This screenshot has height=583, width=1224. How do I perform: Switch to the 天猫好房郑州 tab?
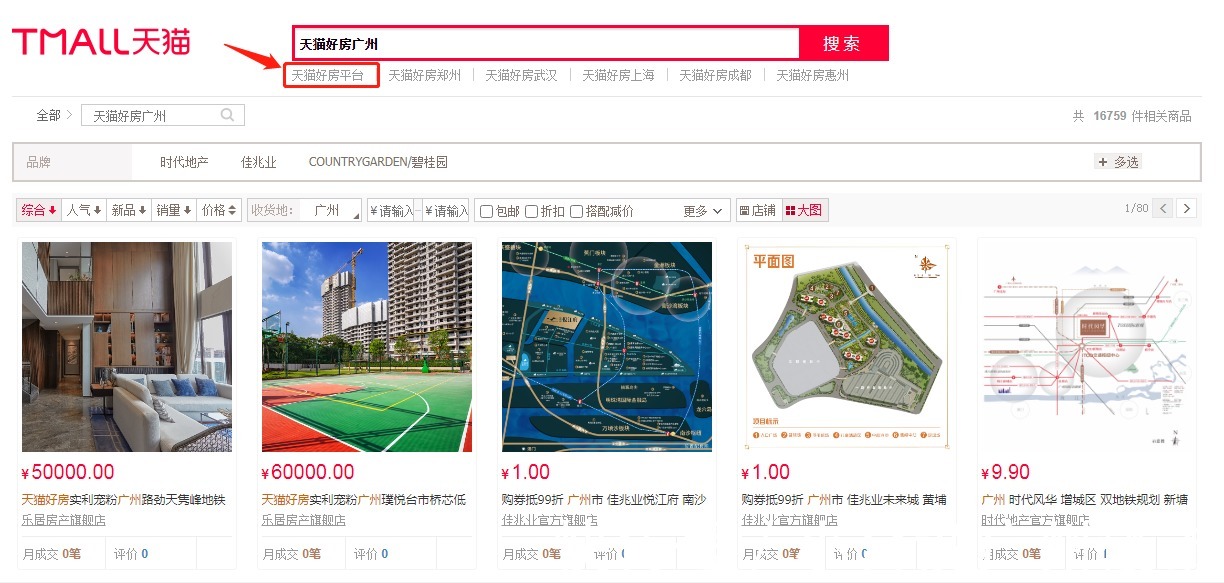(423, 74)
